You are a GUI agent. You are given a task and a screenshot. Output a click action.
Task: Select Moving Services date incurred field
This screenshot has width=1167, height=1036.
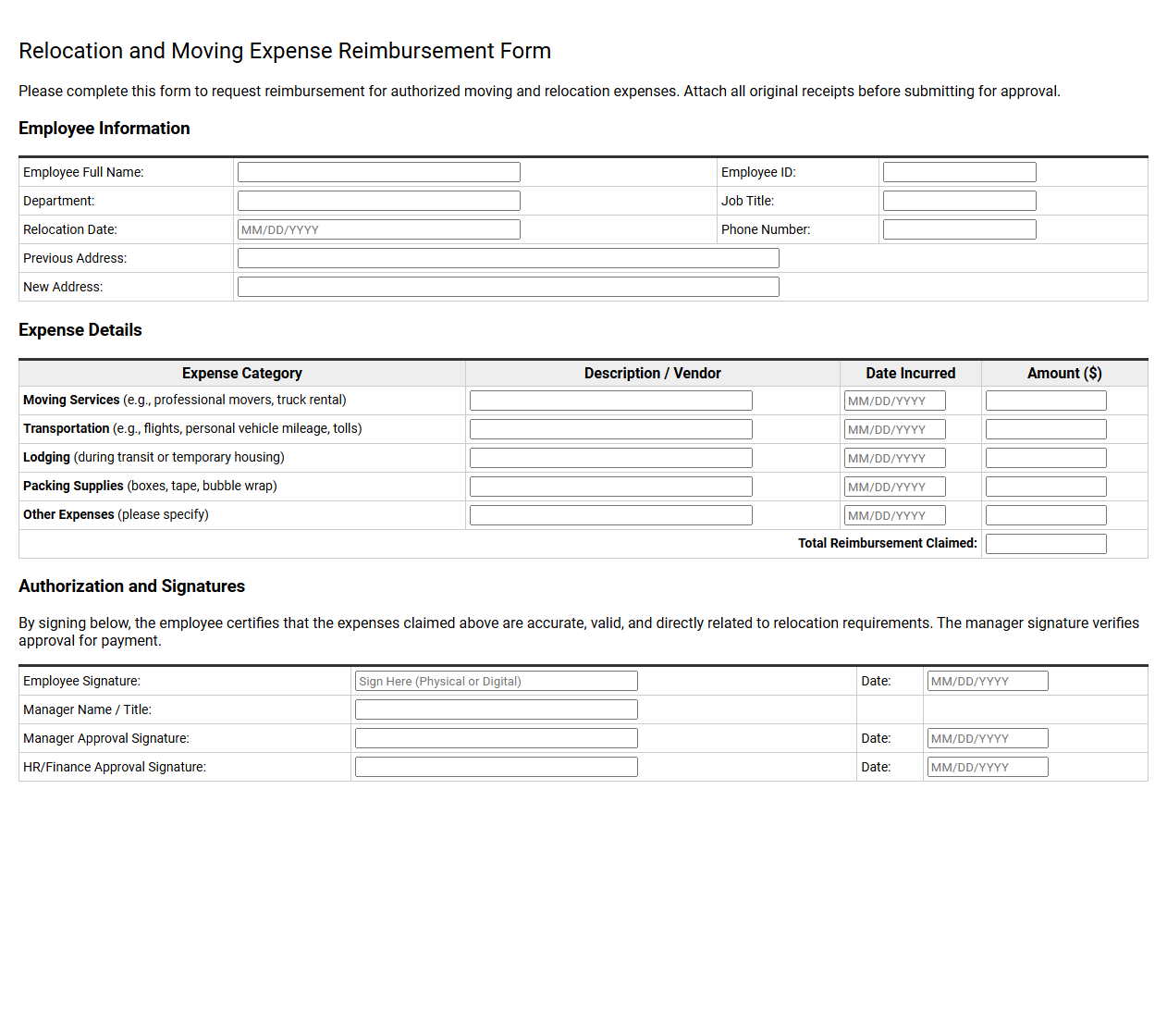(x=895, y=401)
